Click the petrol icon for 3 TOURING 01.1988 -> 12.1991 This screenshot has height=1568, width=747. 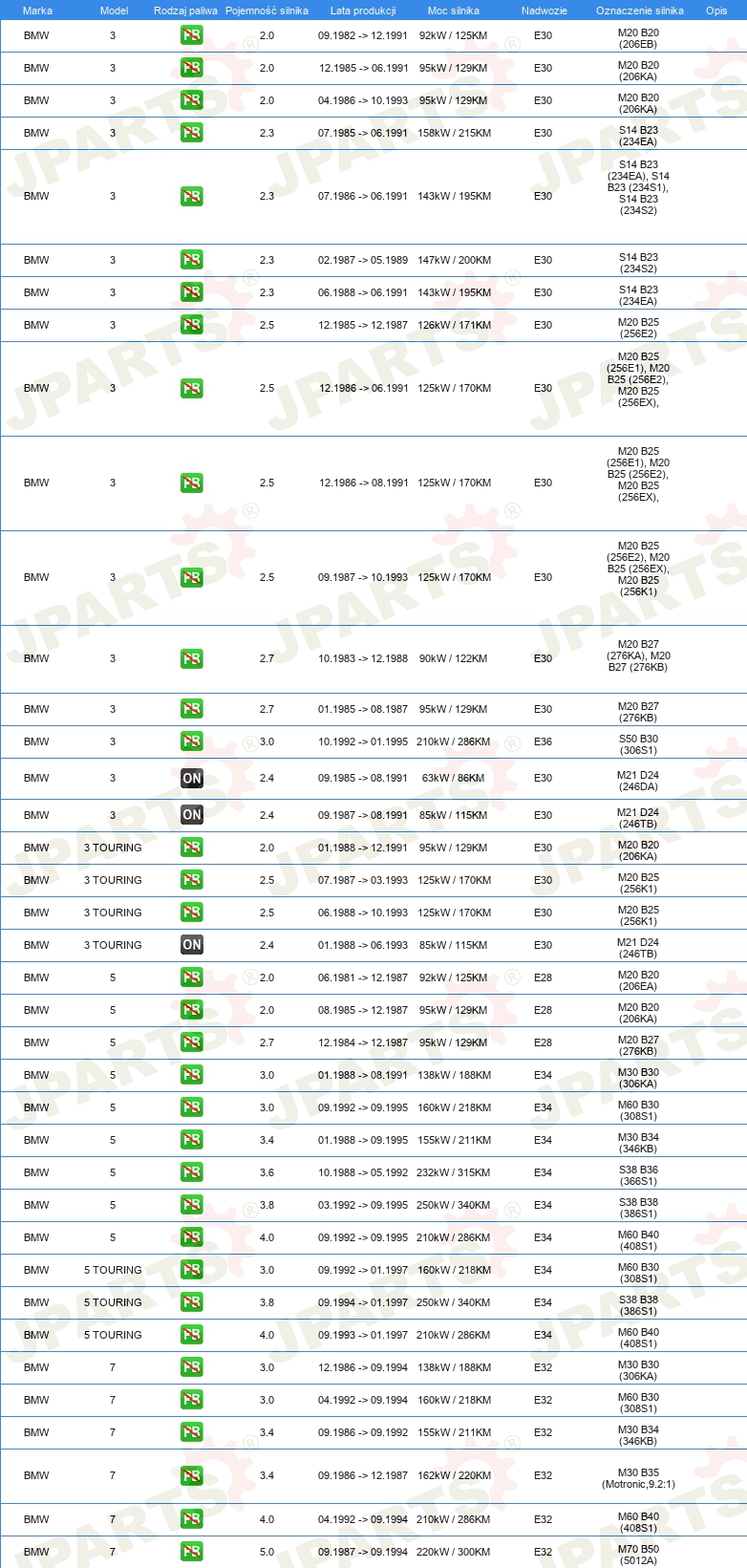click(x=192, y=848)
